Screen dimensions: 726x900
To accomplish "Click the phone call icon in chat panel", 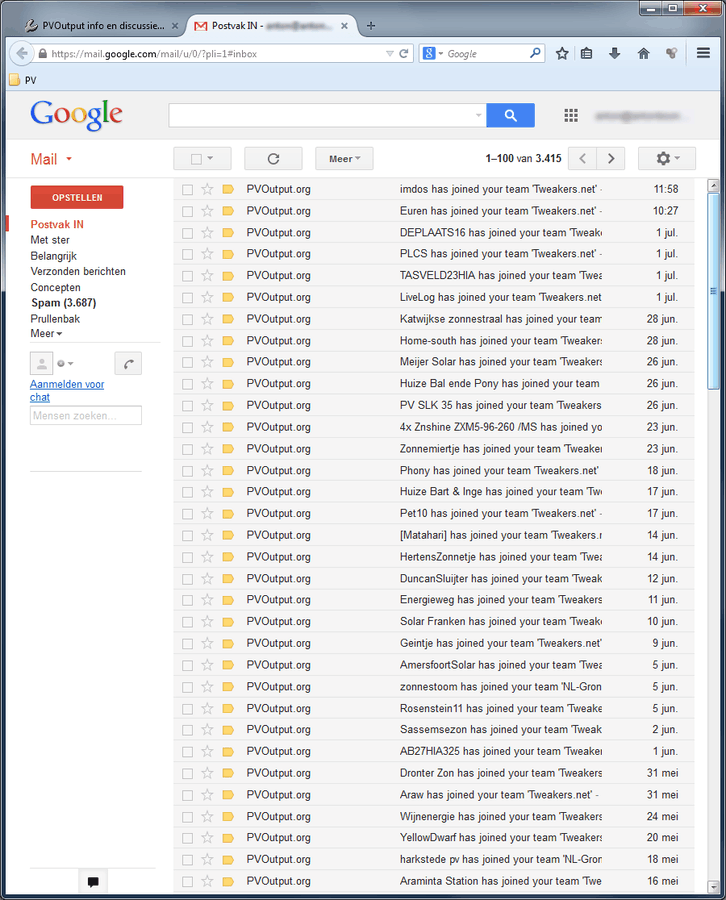I will tap(129, 363).
